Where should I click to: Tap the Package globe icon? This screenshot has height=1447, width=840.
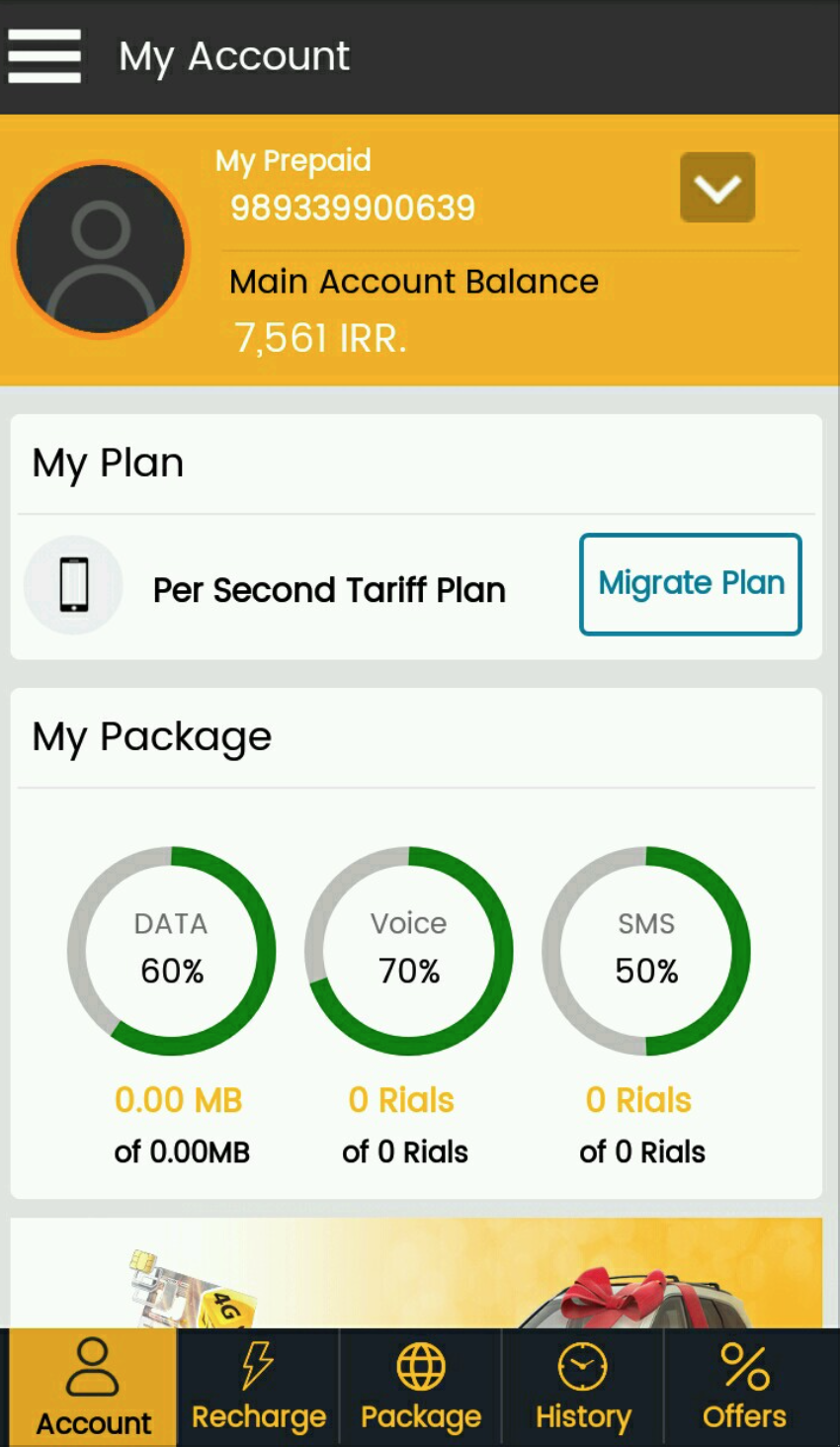[421, 1366]
